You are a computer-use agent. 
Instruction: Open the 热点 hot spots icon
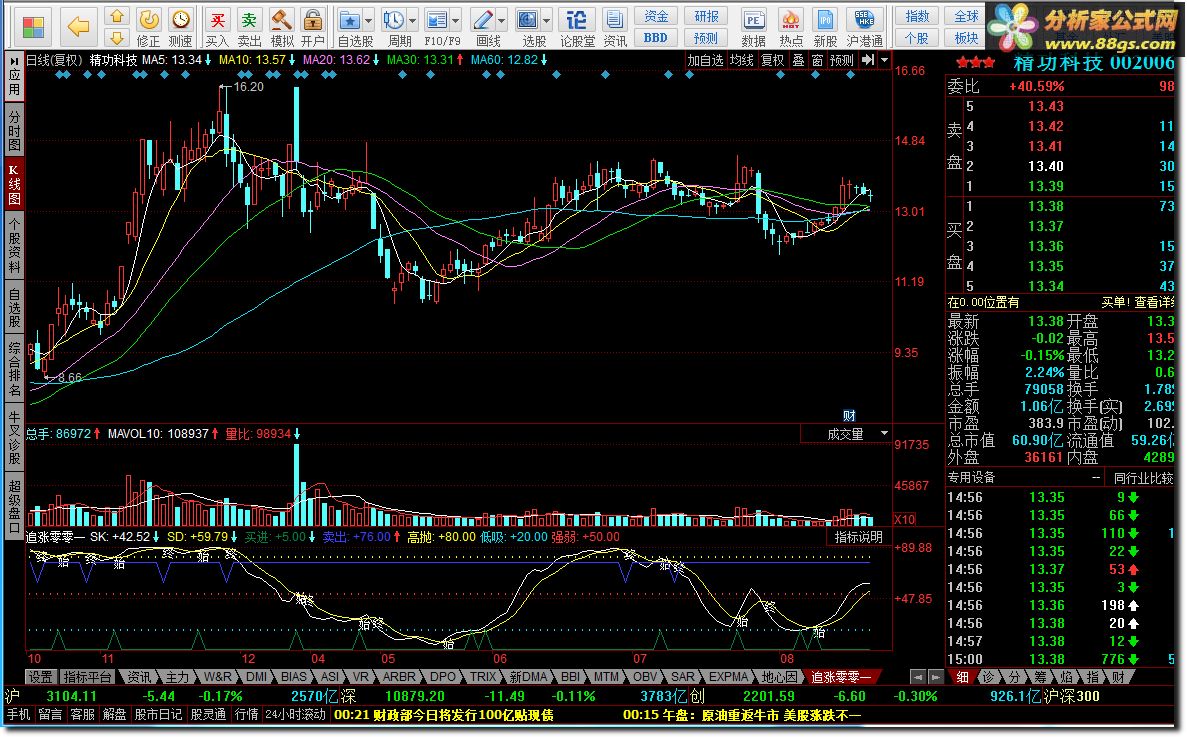click(x=791, y=27)
